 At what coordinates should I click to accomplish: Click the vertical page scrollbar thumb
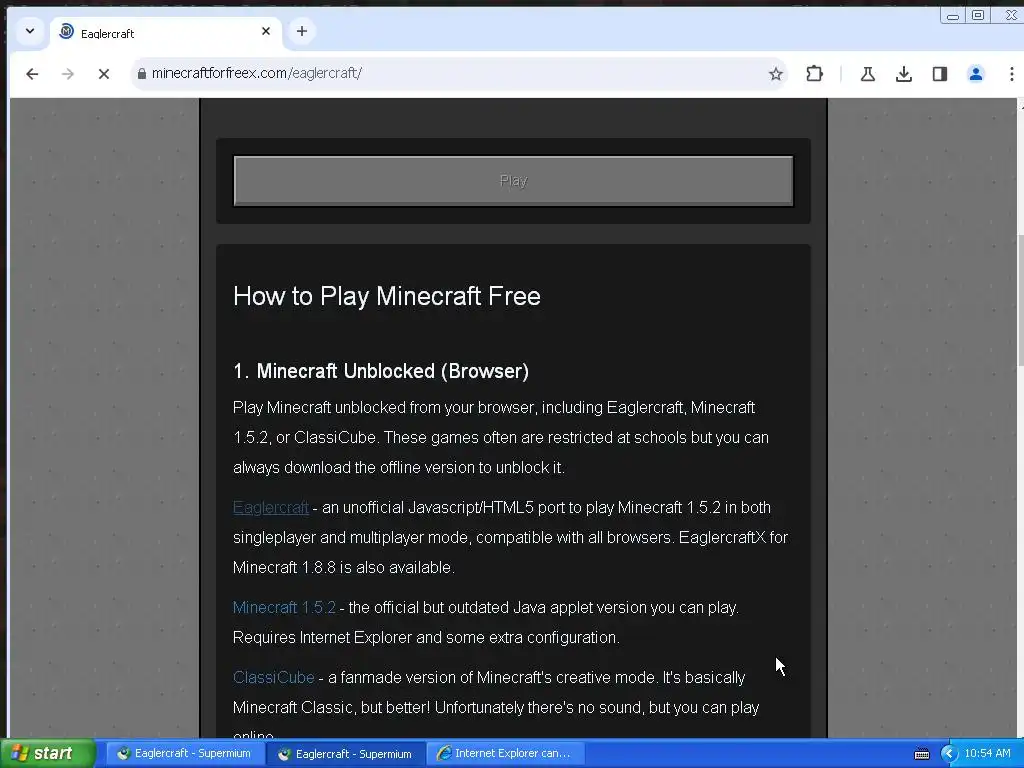(x=1020, y=300)
